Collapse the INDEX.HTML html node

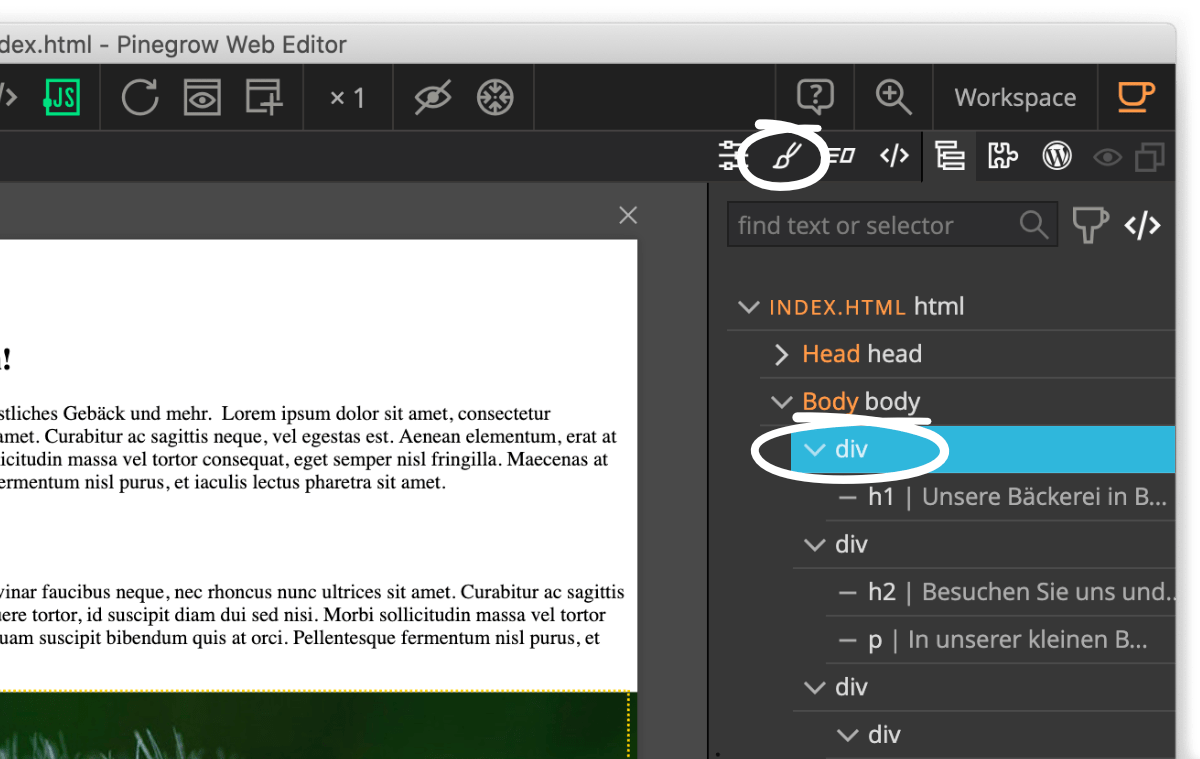(x=748, y=307)
